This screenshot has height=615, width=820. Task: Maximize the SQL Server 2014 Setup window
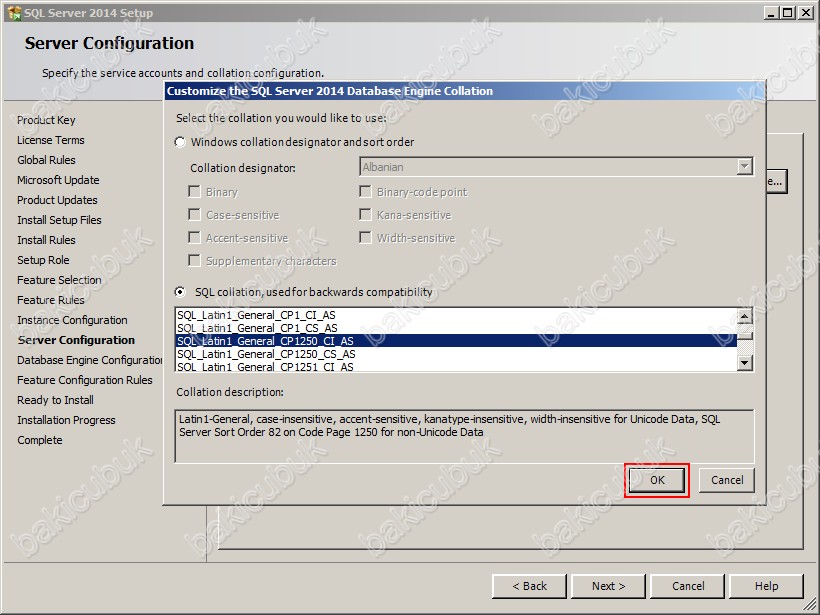(x=787, y=13)
